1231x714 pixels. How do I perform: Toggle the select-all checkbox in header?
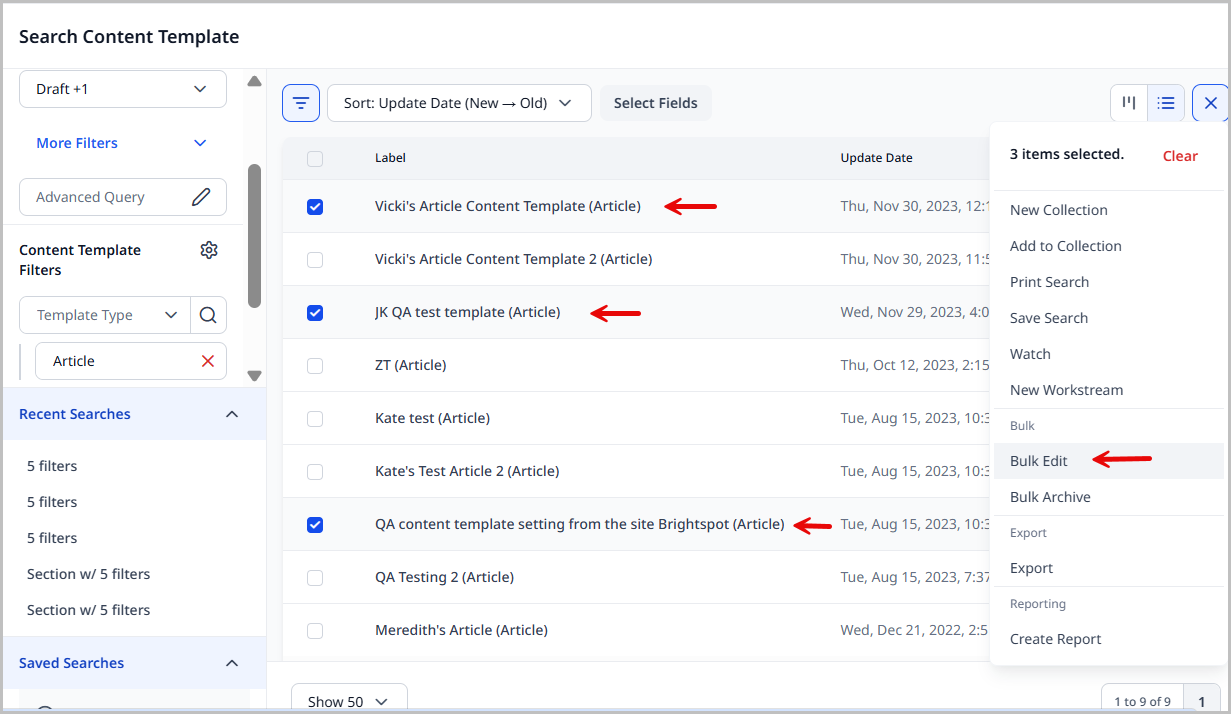(315, 158)
